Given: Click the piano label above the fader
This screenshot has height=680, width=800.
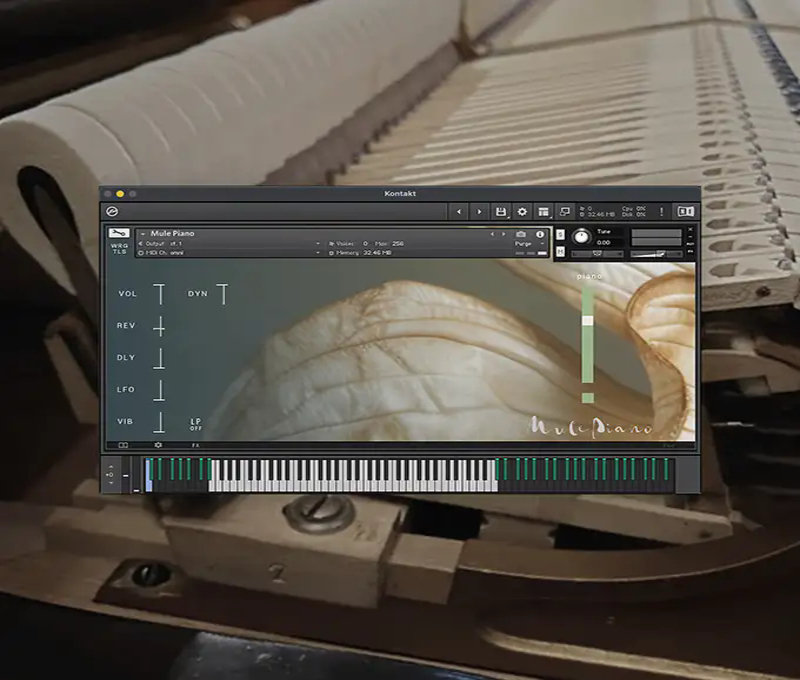Looking at the screenshot, I should (589, 276).
